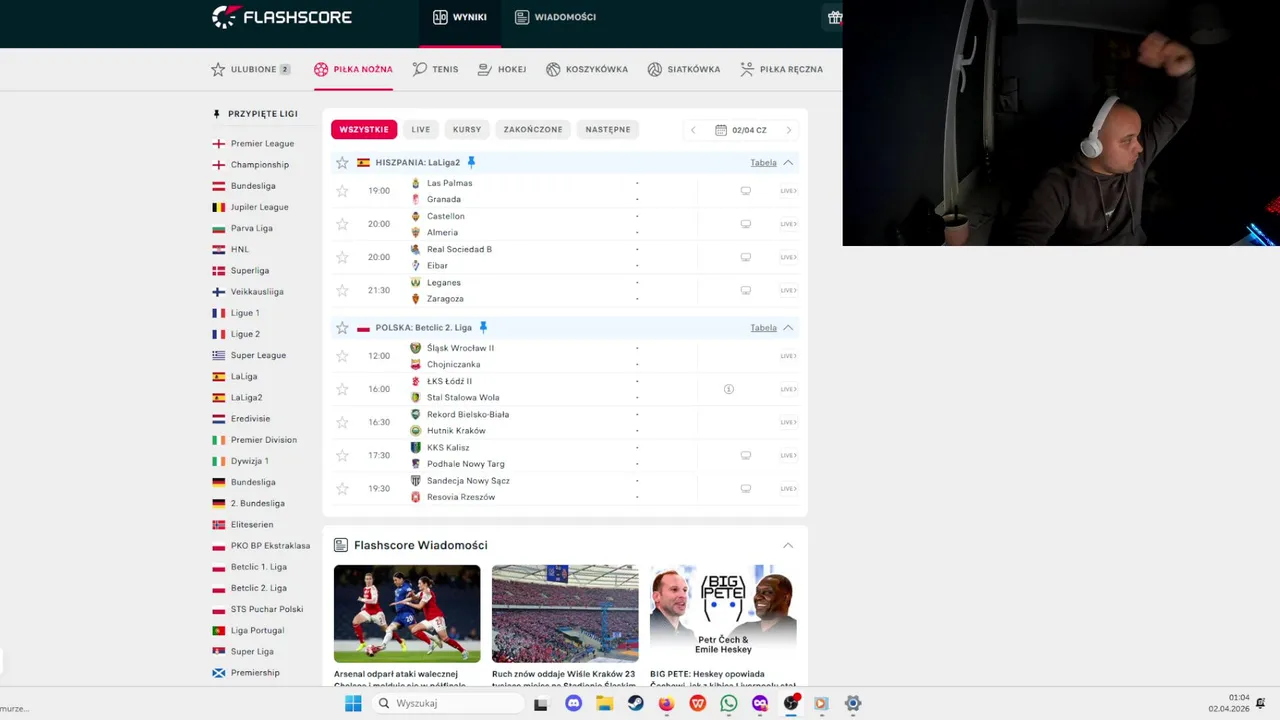Filter matches by Live
Screen dimensions: 1280x720
[x=421, y=129]
